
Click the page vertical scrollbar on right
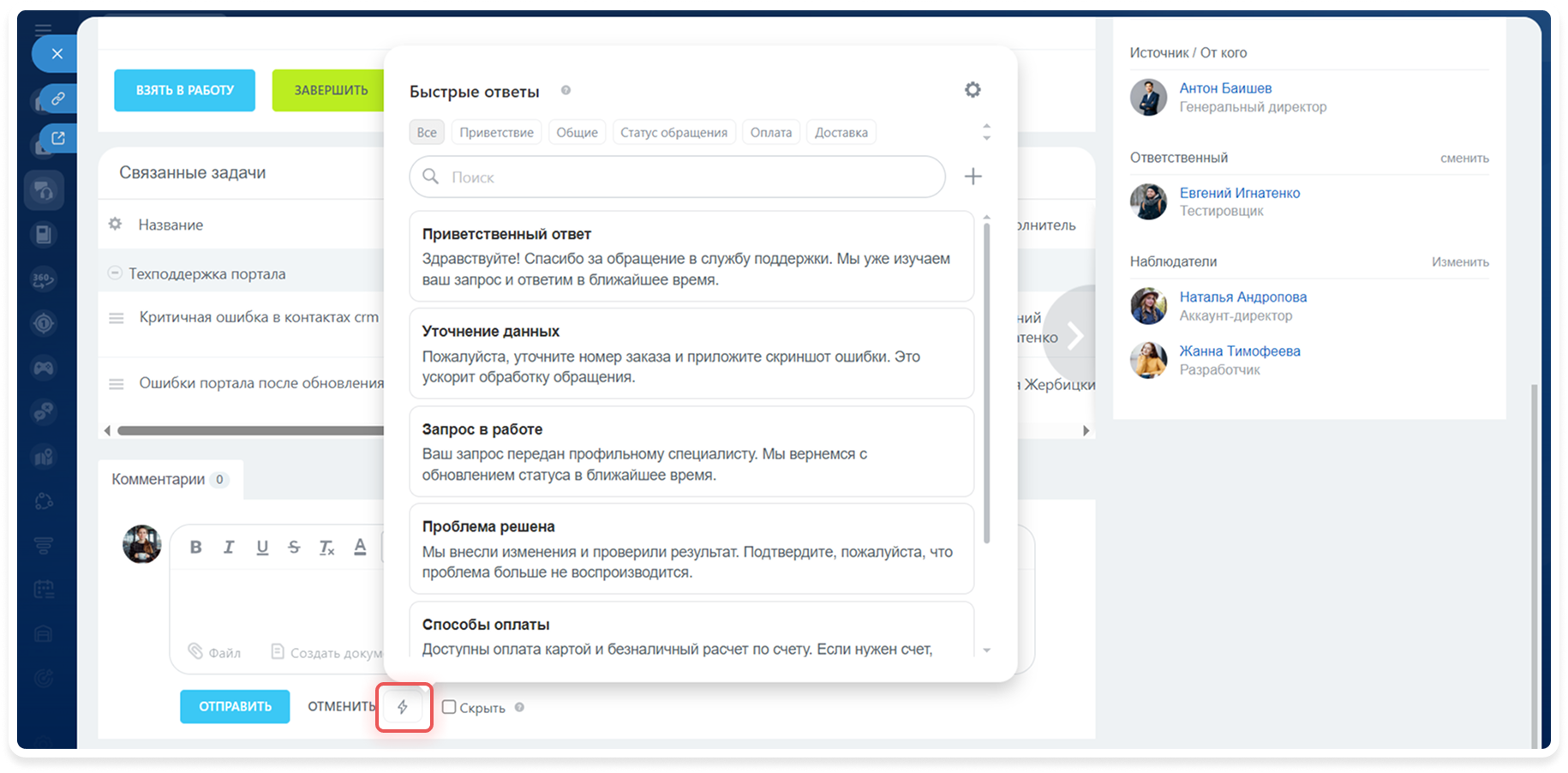click(x=1534, y=566)
